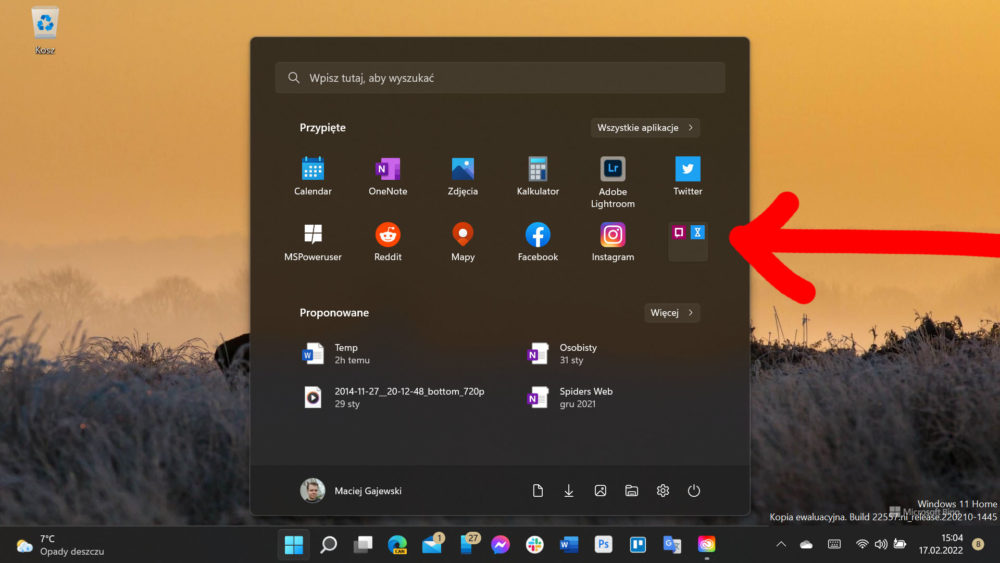Click OneDrive cloud tray icon
The width and height of the screenshot is (1000, 563).
pyautogui.click(x=807, y=545)
